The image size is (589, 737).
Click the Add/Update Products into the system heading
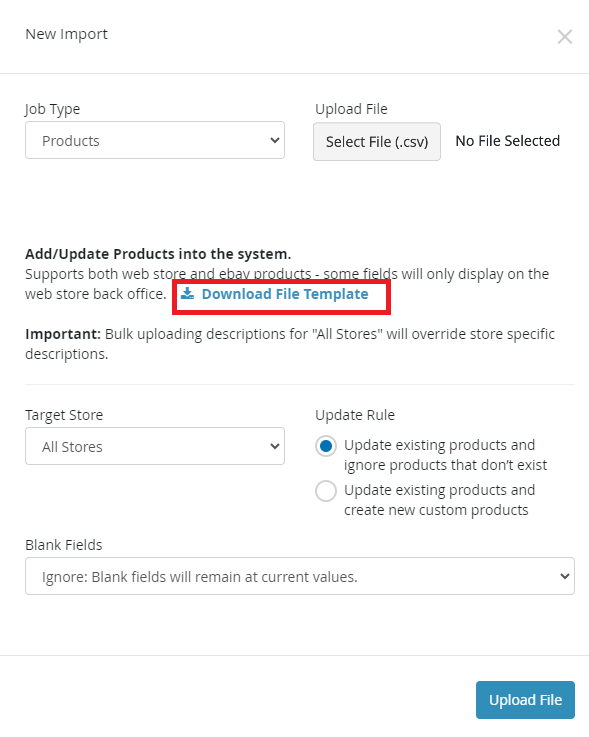point(158,254)
